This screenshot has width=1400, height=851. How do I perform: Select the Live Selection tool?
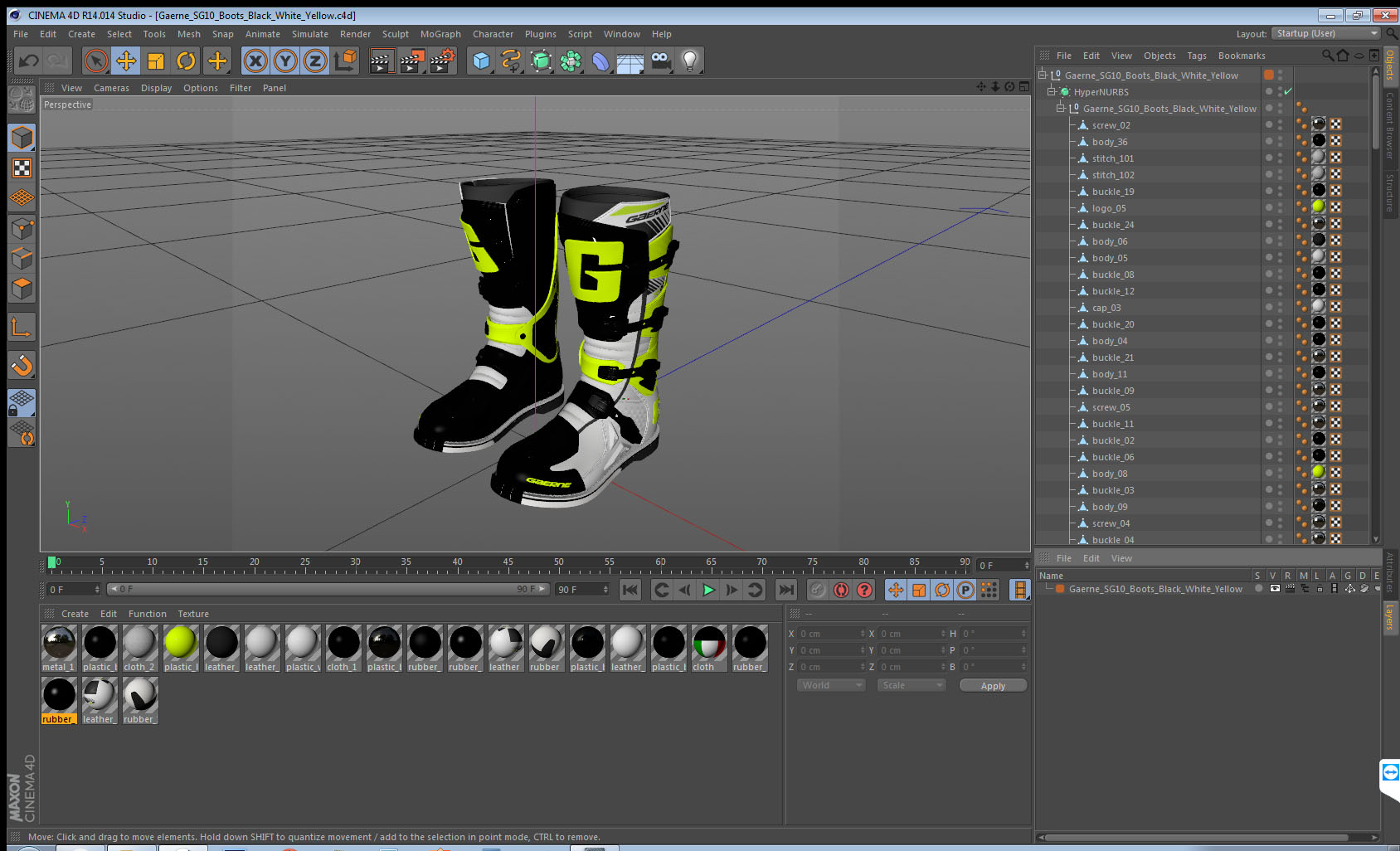click(x=96, y=61)
